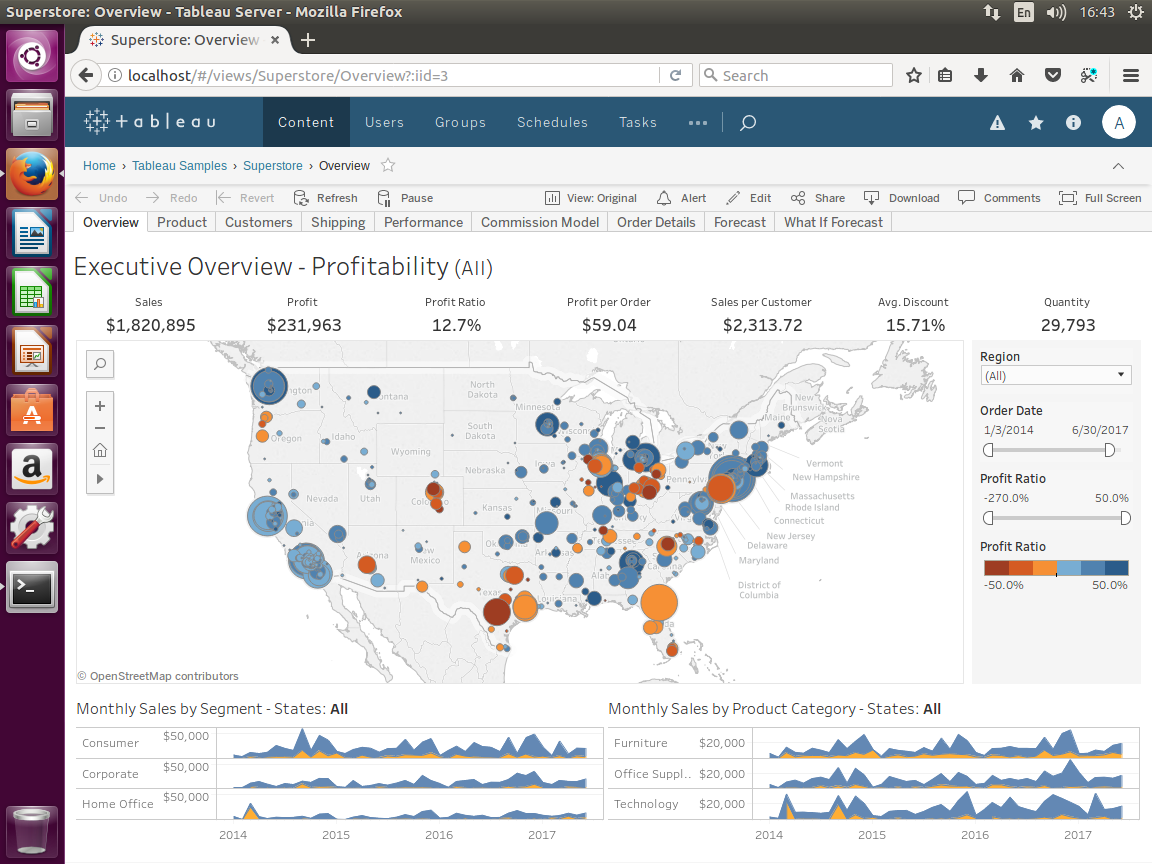The image size is (1152, 864).
Task: Open the Users menu in navigation
Action: (x=384, y=123)
